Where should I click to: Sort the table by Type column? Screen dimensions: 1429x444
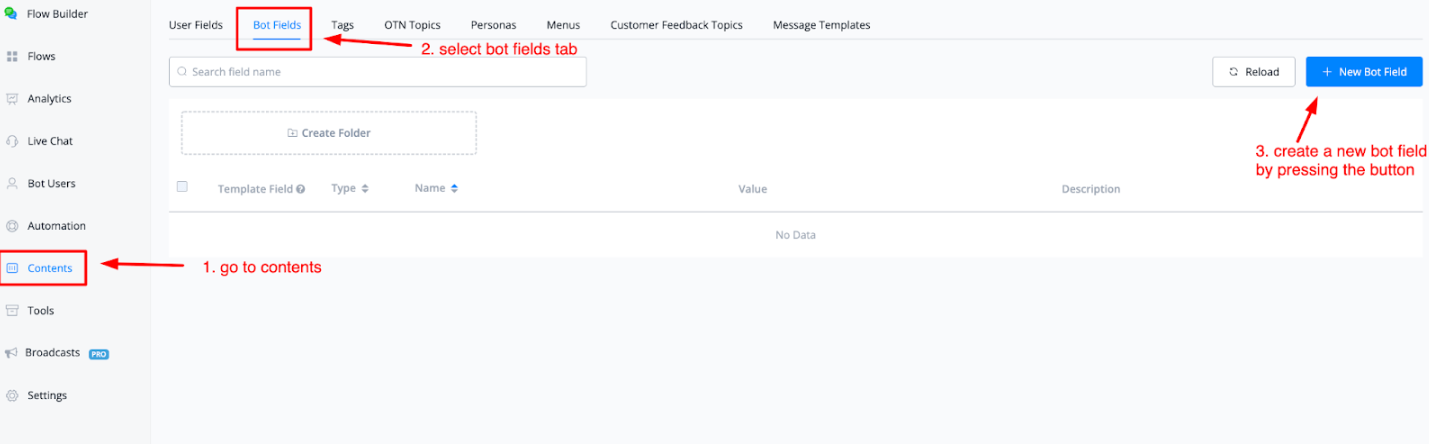pos(365,188)
